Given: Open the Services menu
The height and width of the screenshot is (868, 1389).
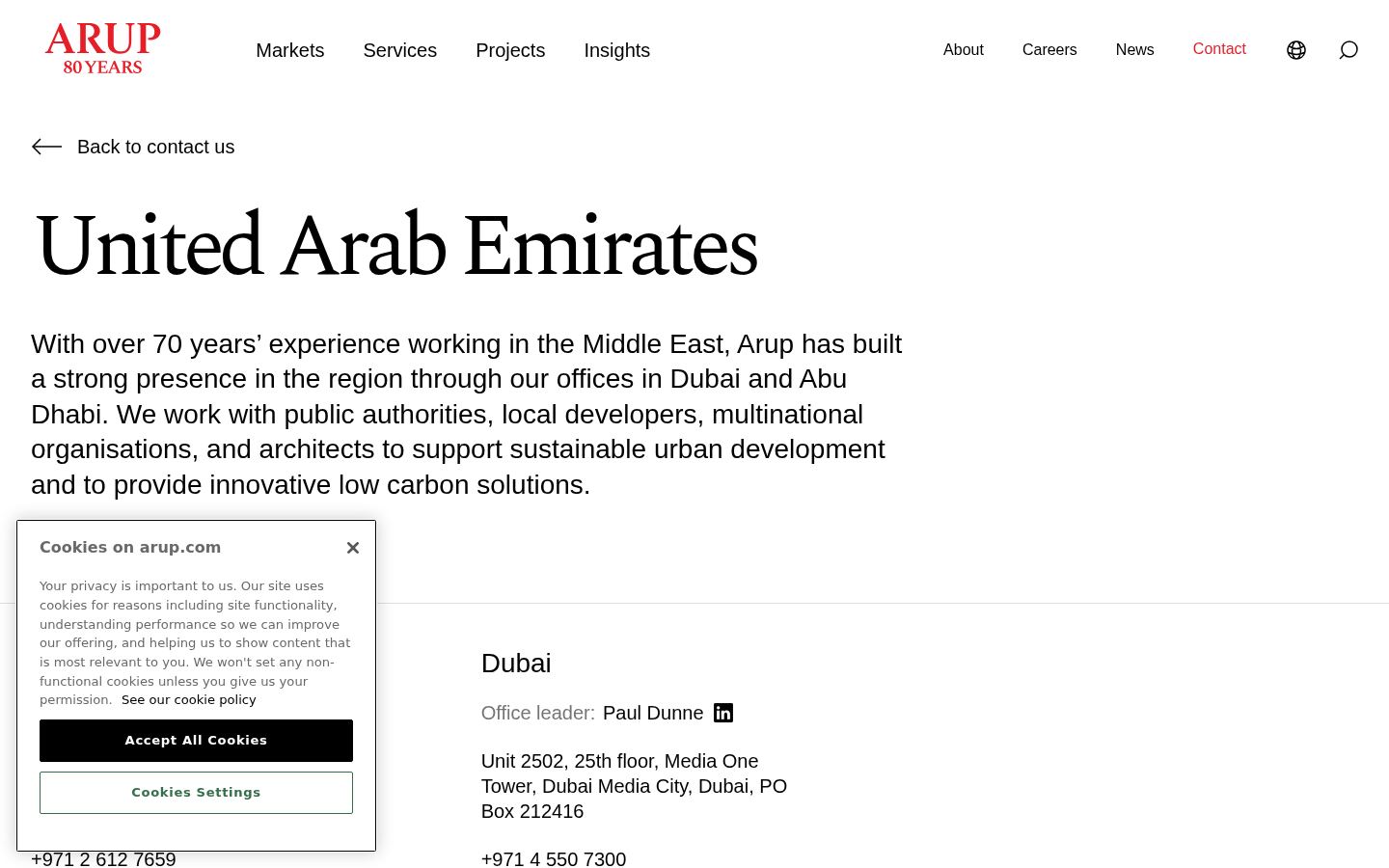Looking at the screenshot, I should click(x=400, y=50).
